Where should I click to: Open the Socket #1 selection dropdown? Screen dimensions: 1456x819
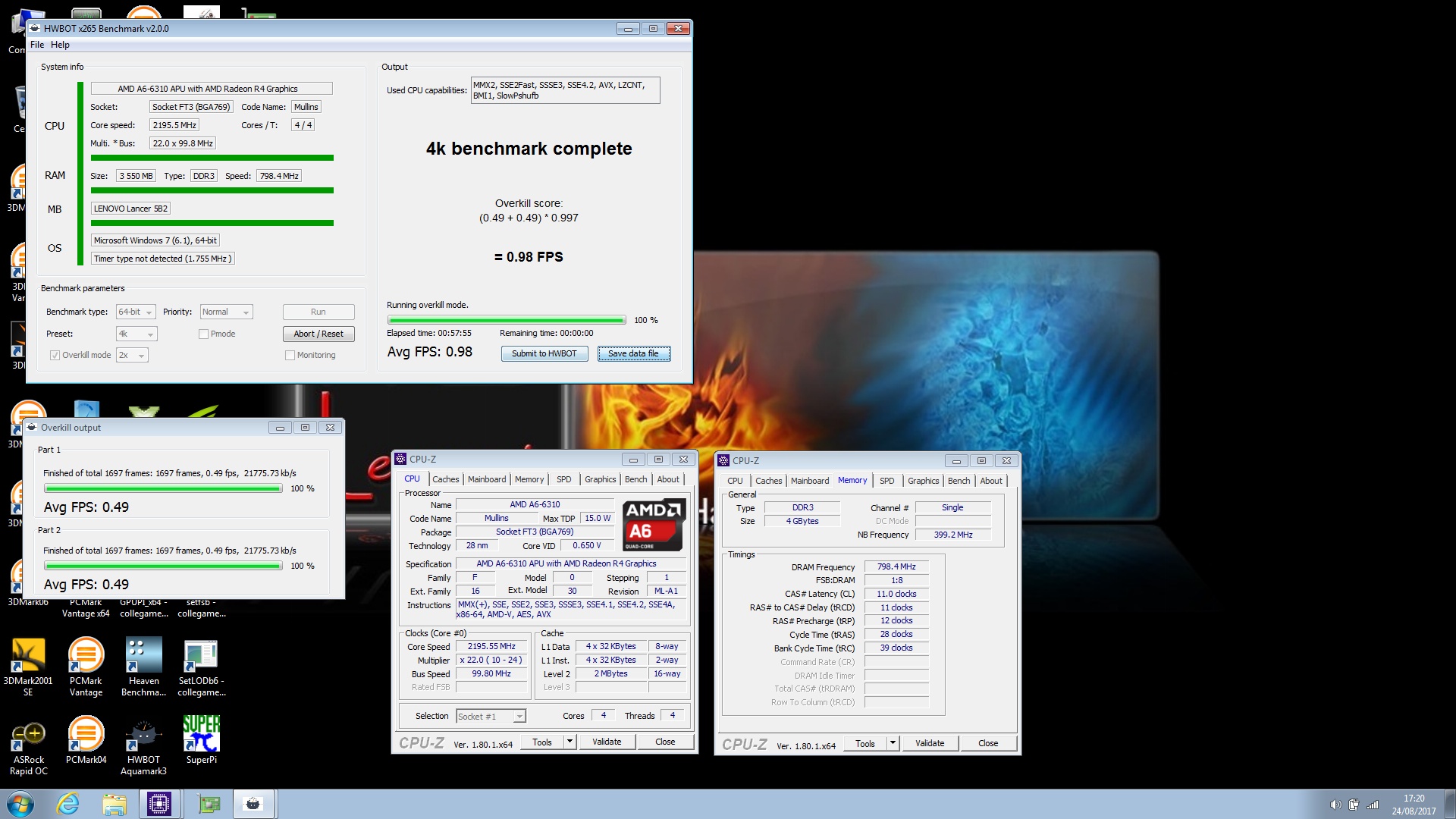(x=491, y=716)
